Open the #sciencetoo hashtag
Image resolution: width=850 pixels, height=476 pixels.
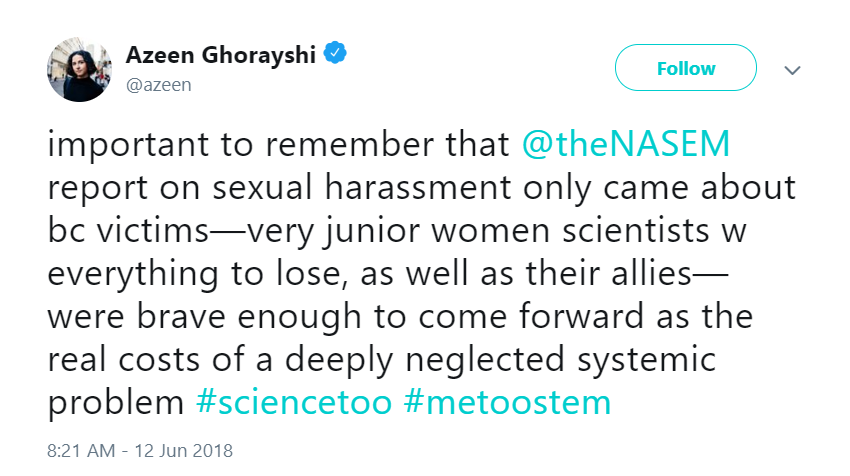294,403
